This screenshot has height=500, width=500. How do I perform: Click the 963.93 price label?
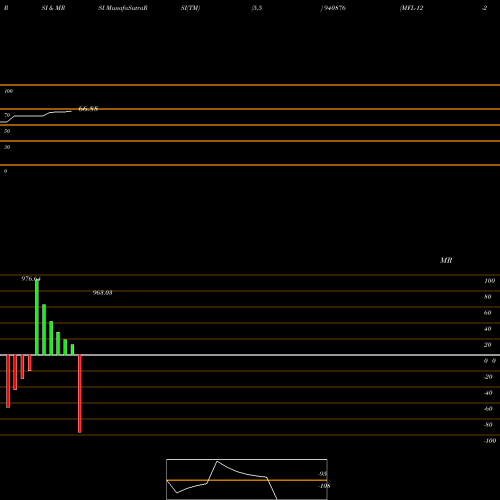point(102,293)
